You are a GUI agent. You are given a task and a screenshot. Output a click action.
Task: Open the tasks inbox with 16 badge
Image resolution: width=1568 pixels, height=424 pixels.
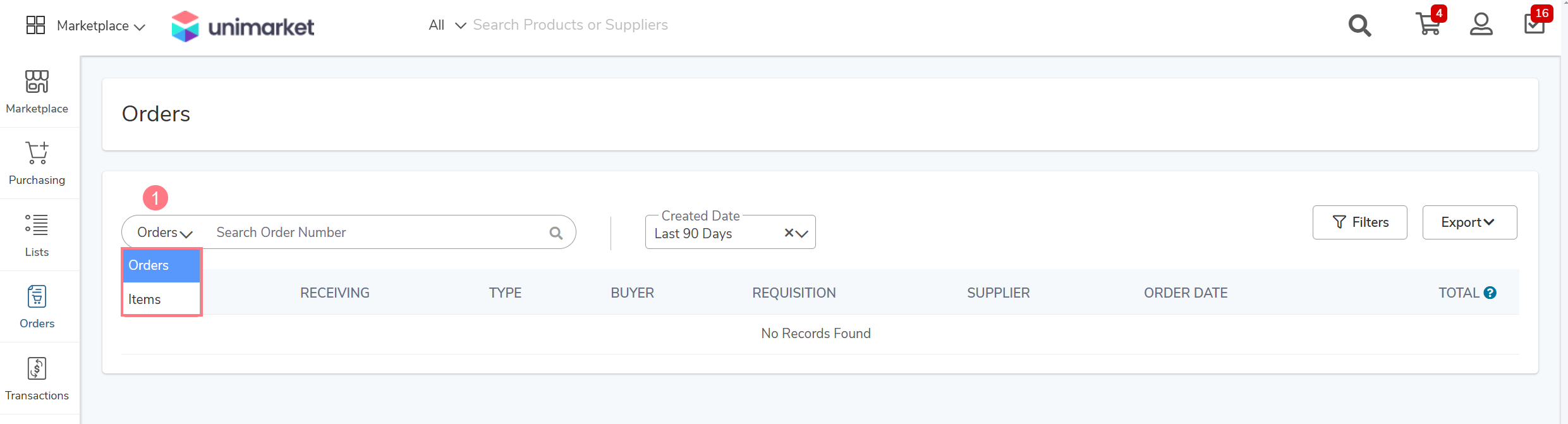1535,23
